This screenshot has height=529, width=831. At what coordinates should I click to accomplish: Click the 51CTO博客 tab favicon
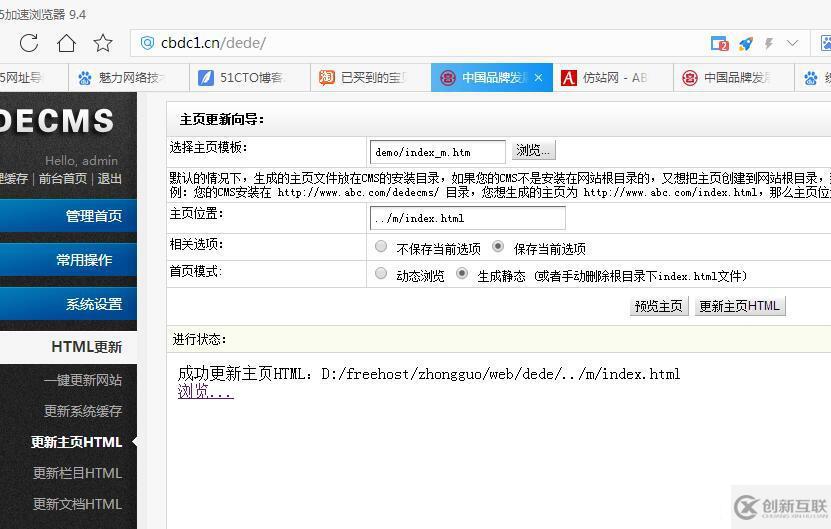(x=206, y=78)
